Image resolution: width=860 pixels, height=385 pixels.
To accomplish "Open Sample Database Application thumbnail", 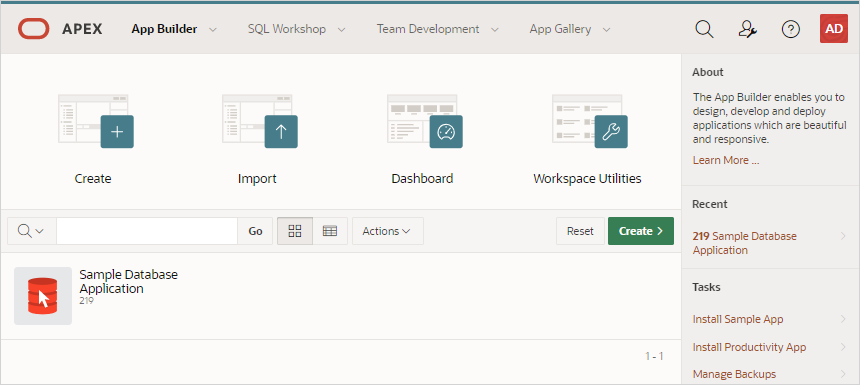I will tap(43, 296).
